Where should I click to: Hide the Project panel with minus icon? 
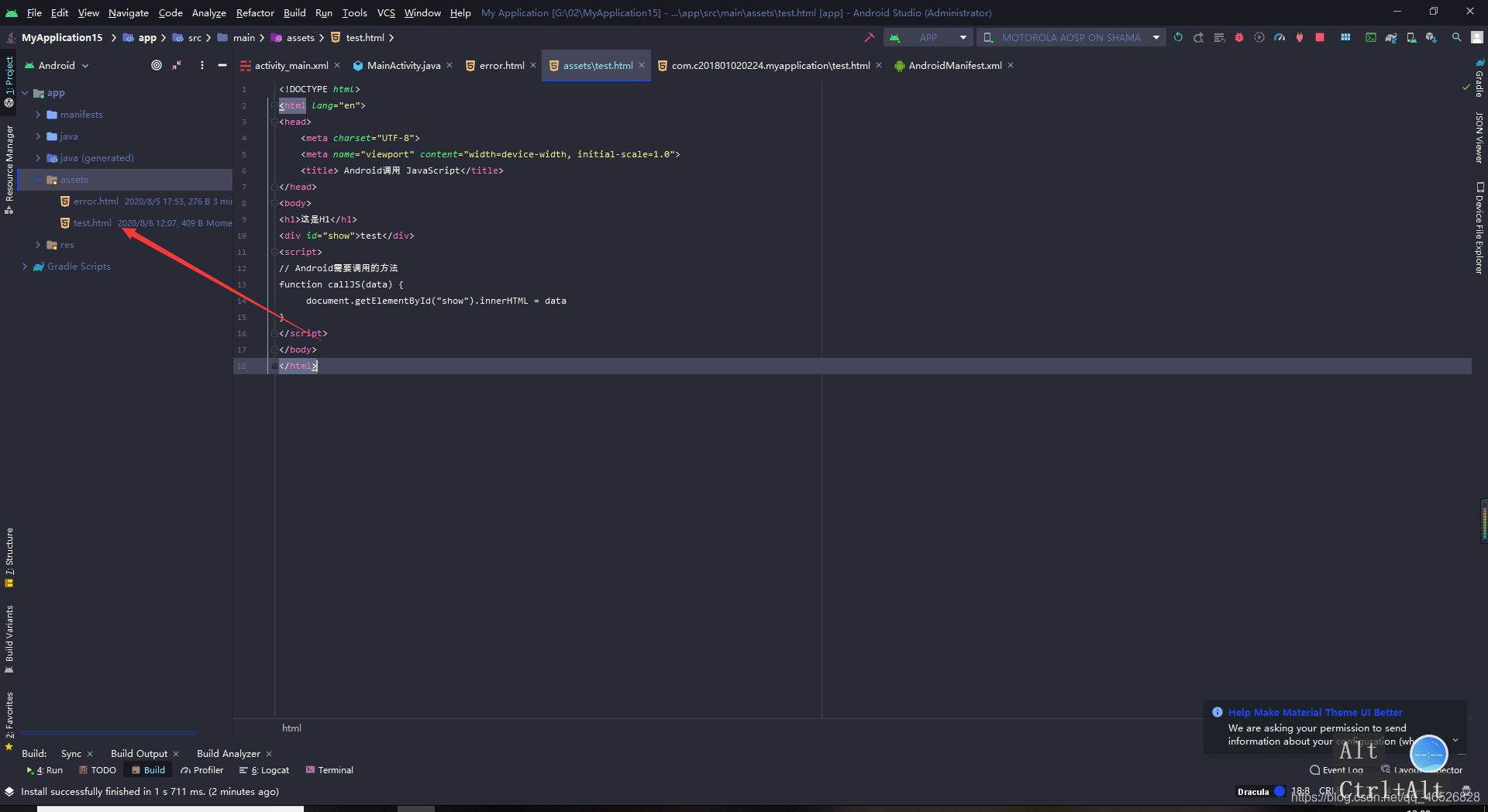coord(222,65)
